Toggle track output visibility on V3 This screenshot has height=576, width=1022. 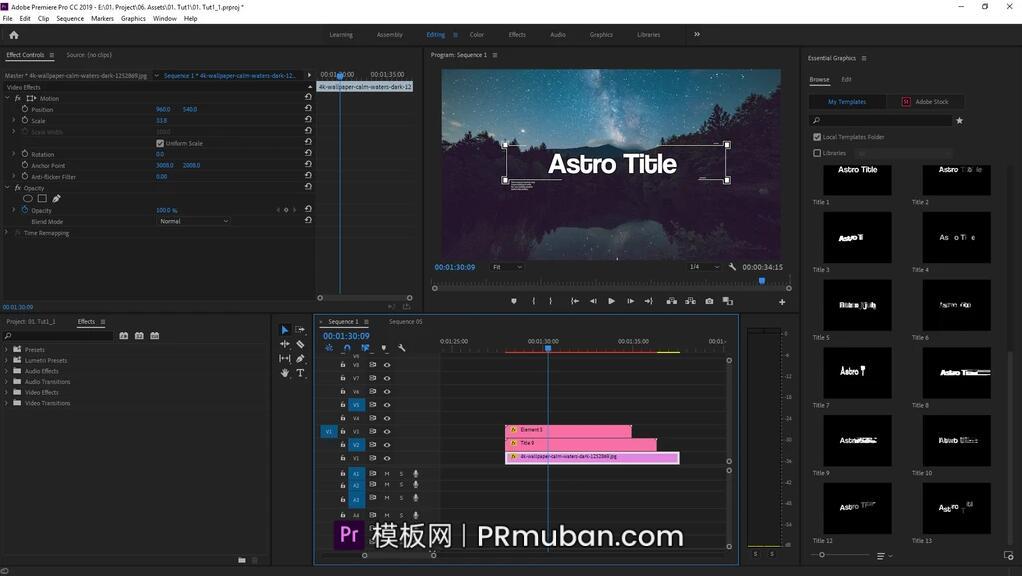(x=387, y=431)
